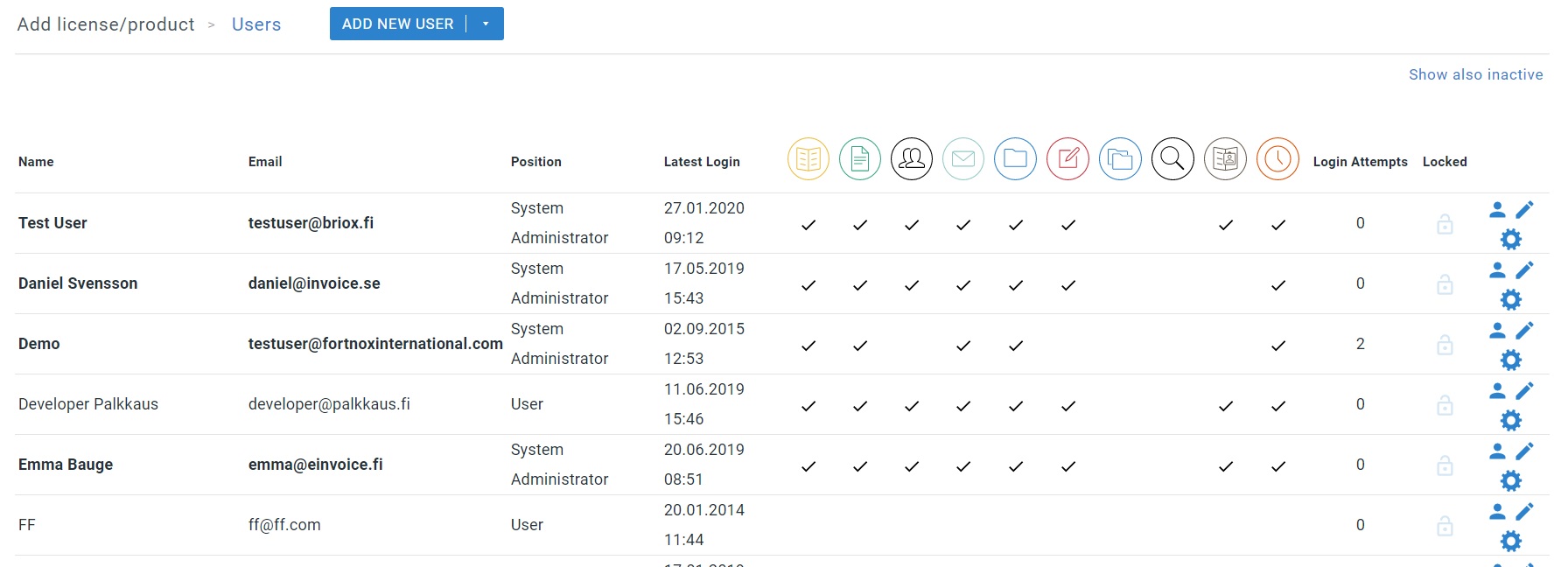Click the orange clock icon

1277,159
